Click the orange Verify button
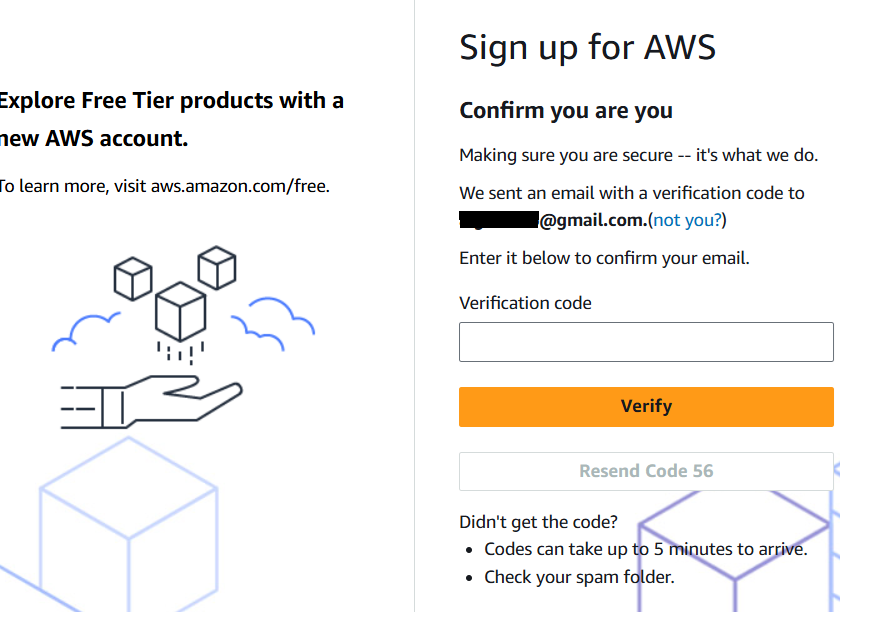 (x=646, y=407)
